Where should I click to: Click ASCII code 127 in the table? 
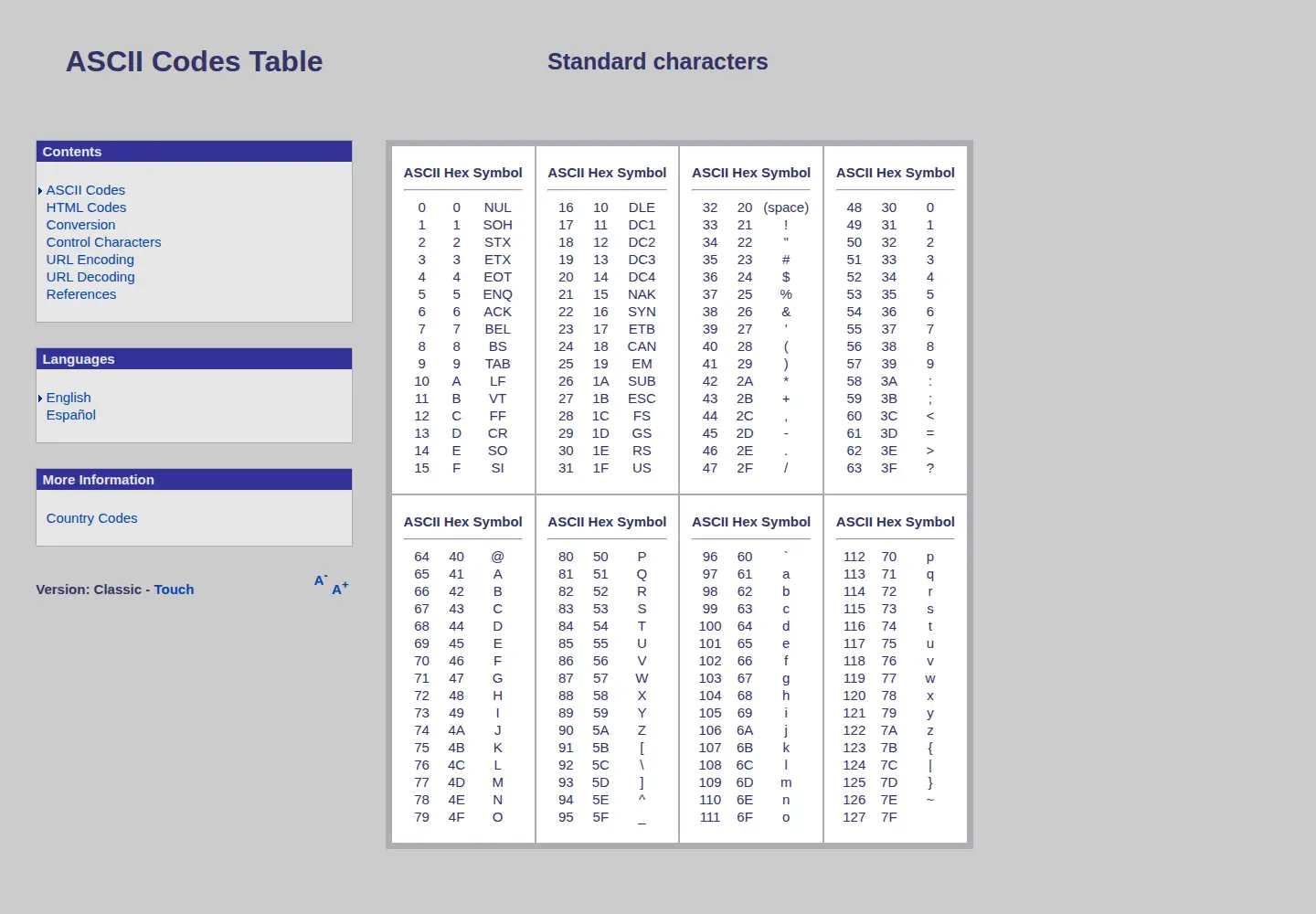[x=854, y=817]
